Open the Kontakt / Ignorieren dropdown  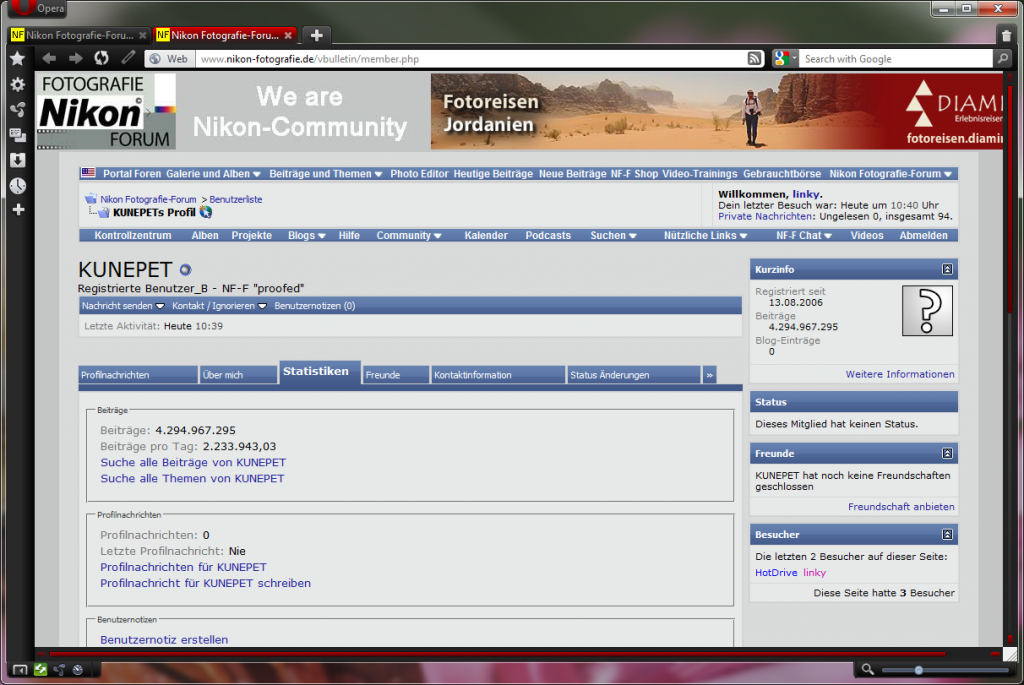[x=219, y=306]
